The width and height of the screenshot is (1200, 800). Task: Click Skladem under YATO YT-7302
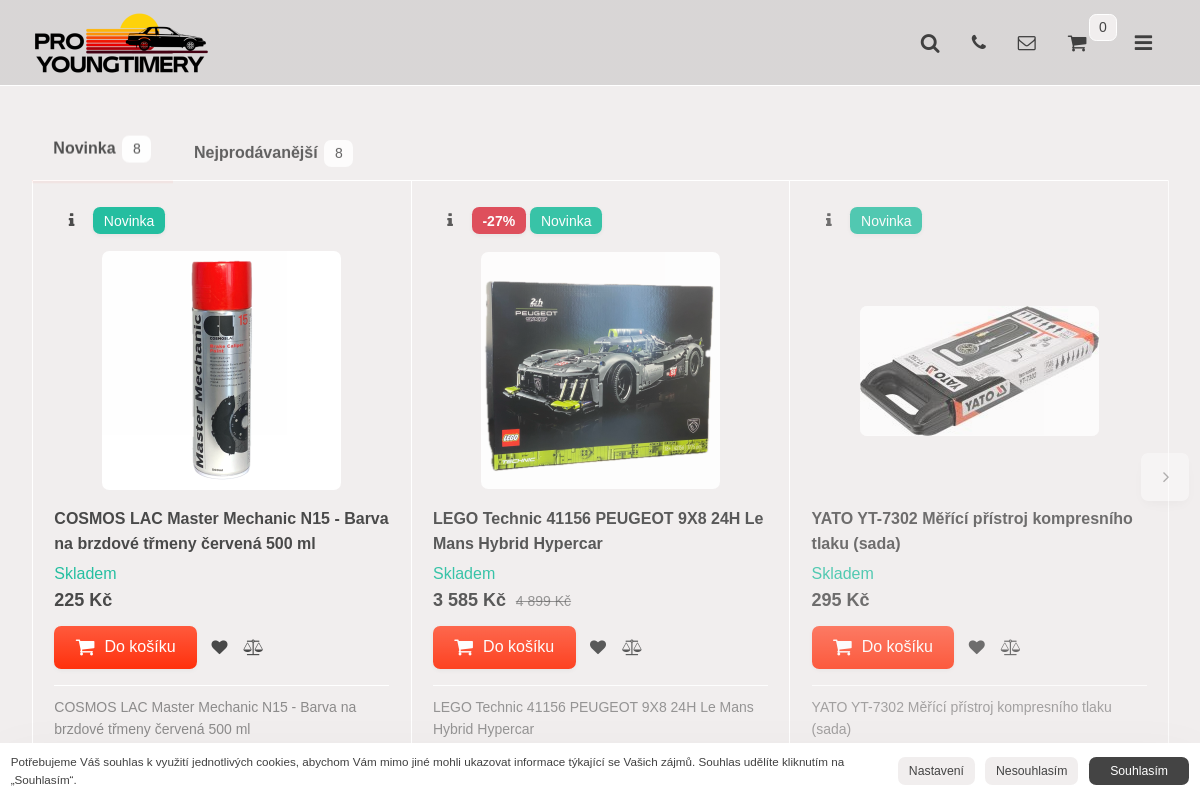point(843,574)
